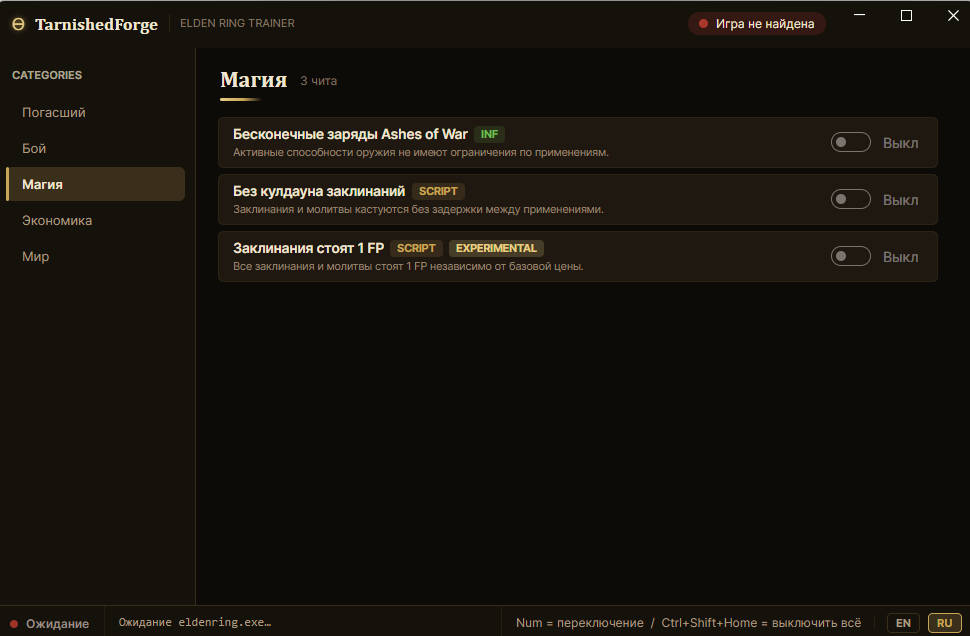Click the Без кулдауна заклинаний title
Image resolution: width=970 pixels, height=636 pixels.
[x=319, y=191]
